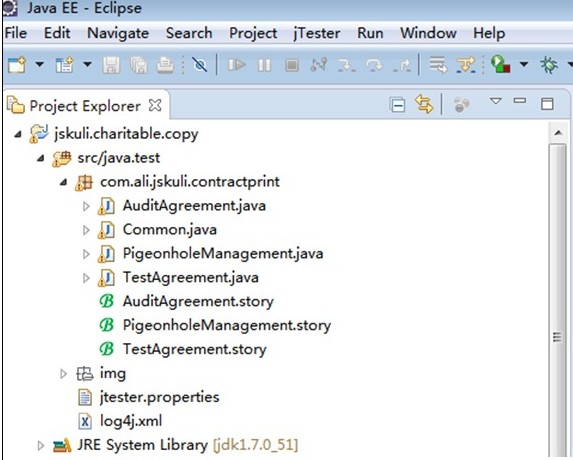Viewport: 573px width, 460px height.
Task: Open the Help menu
Action: click(489, 33)
